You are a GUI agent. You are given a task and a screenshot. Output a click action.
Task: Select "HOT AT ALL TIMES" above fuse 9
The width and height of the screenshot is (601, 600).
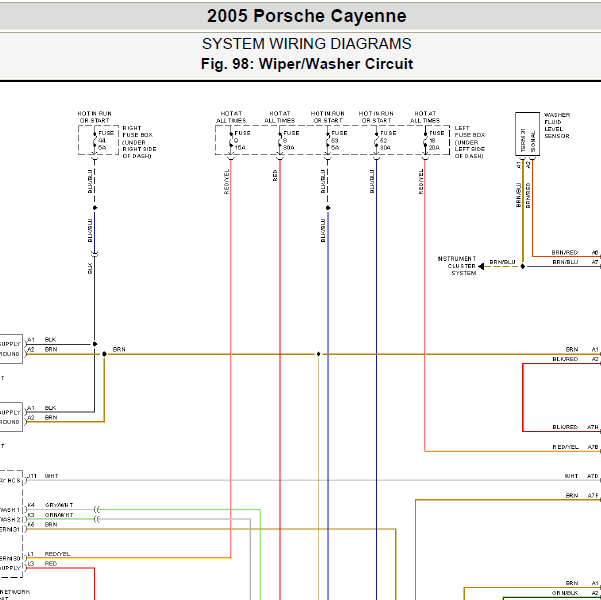(x=231, y=117)
